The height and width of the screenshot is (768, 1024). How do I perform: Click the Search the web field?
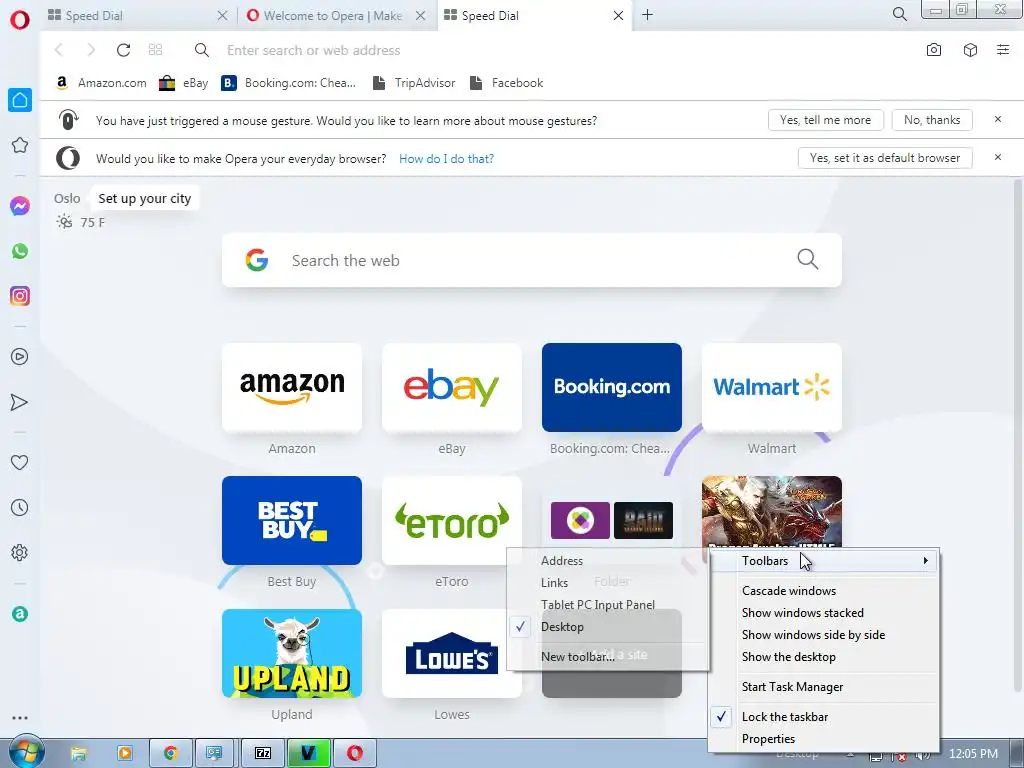point(532,260)
